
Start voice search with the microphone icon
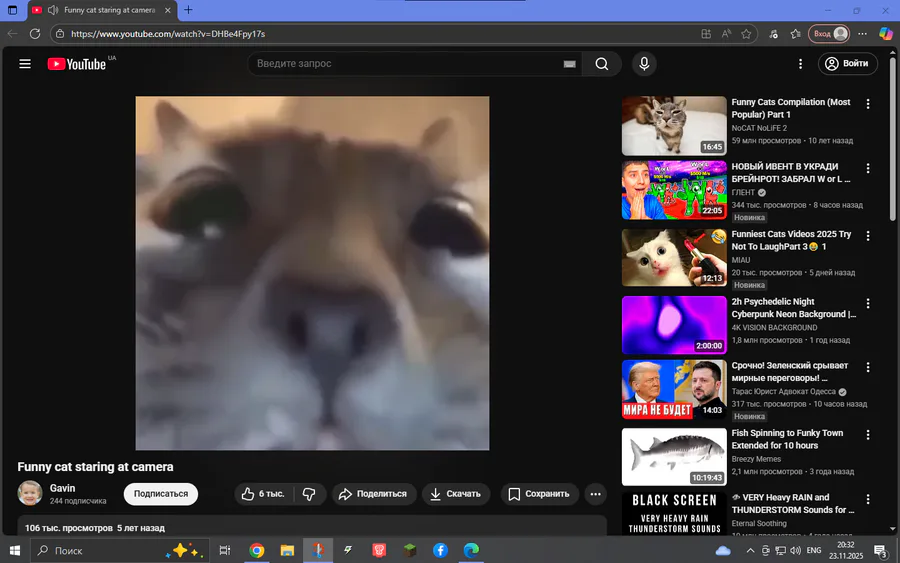click(x=644, y=64)
